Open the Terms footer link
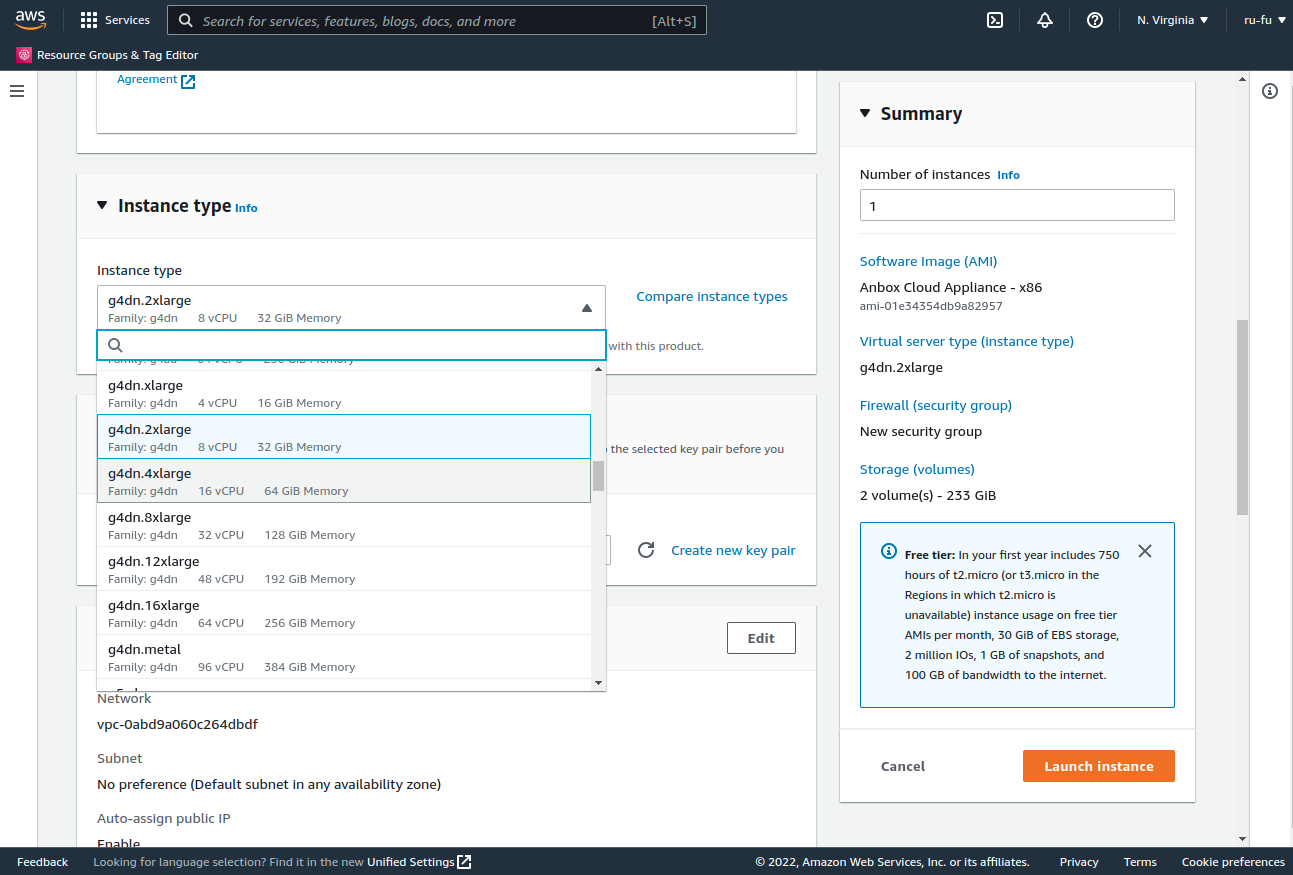1293x875 pixels. click(1140, 862)
